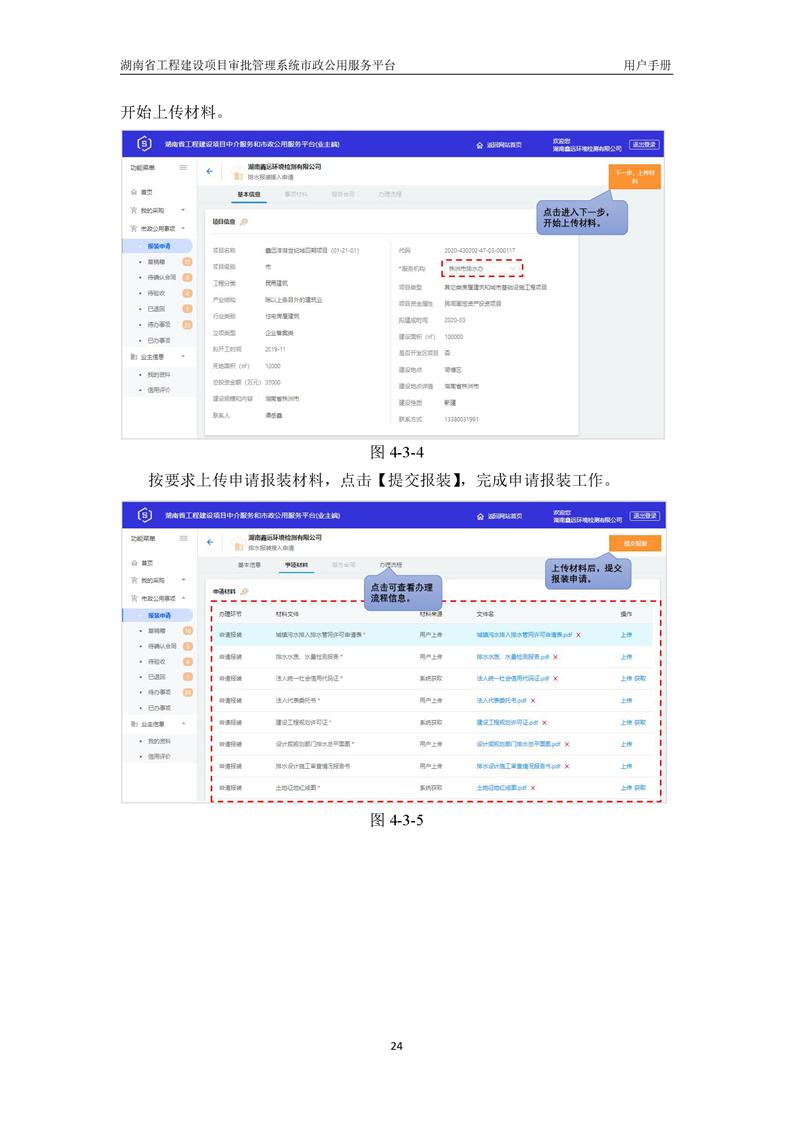Delete 建设工程规划许可证.pdf via red X

pyautogui.click(x=544, y=723)
